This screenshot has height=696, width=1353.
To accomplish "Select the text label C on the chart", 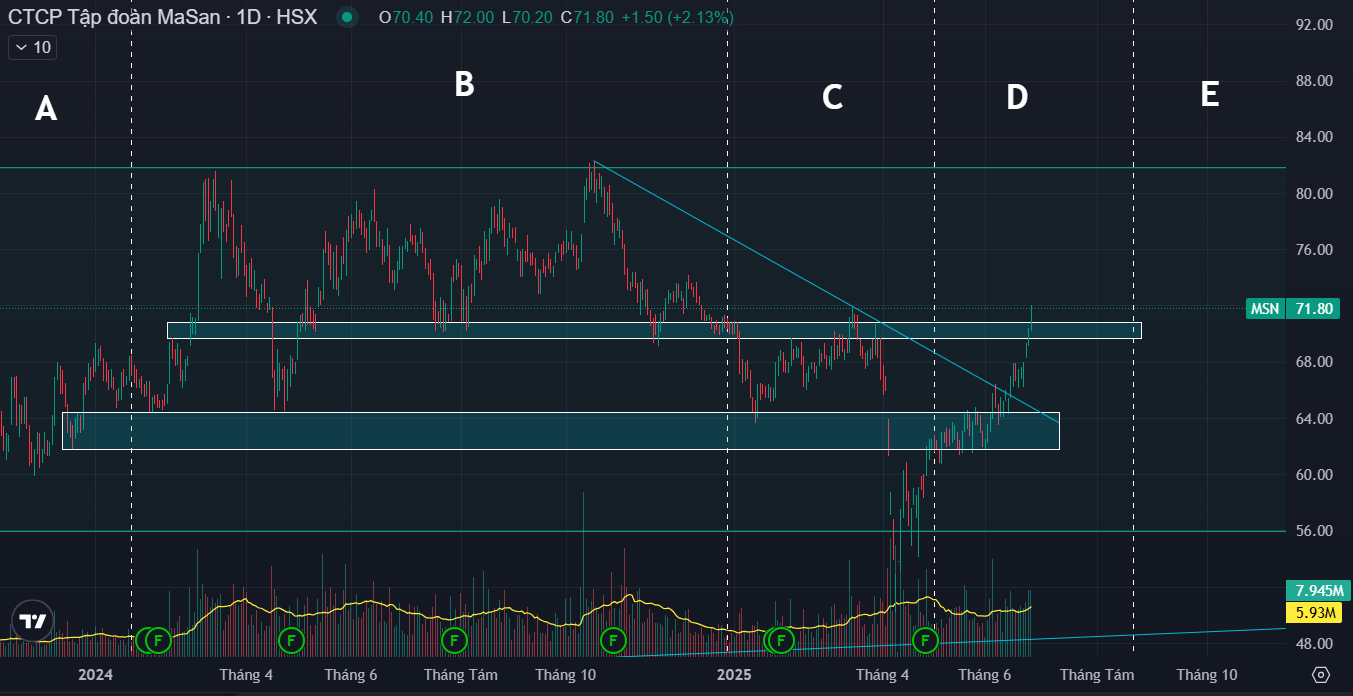I will [x=832, y=97].
